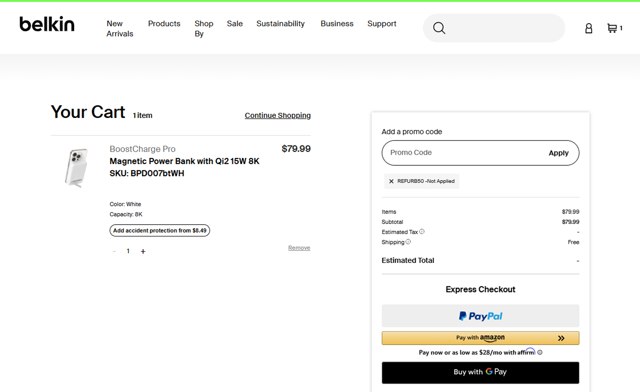Open the account profile icon
640x392 pixels.
[589, 28]
